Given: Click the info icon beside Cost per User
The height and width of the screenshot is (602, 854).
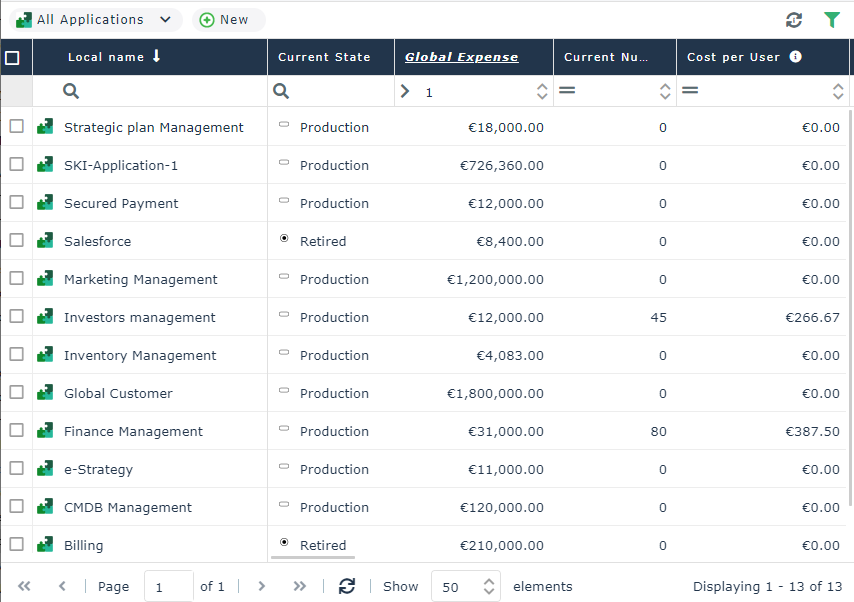Looking at the screenshot, I should coord(796,57).
